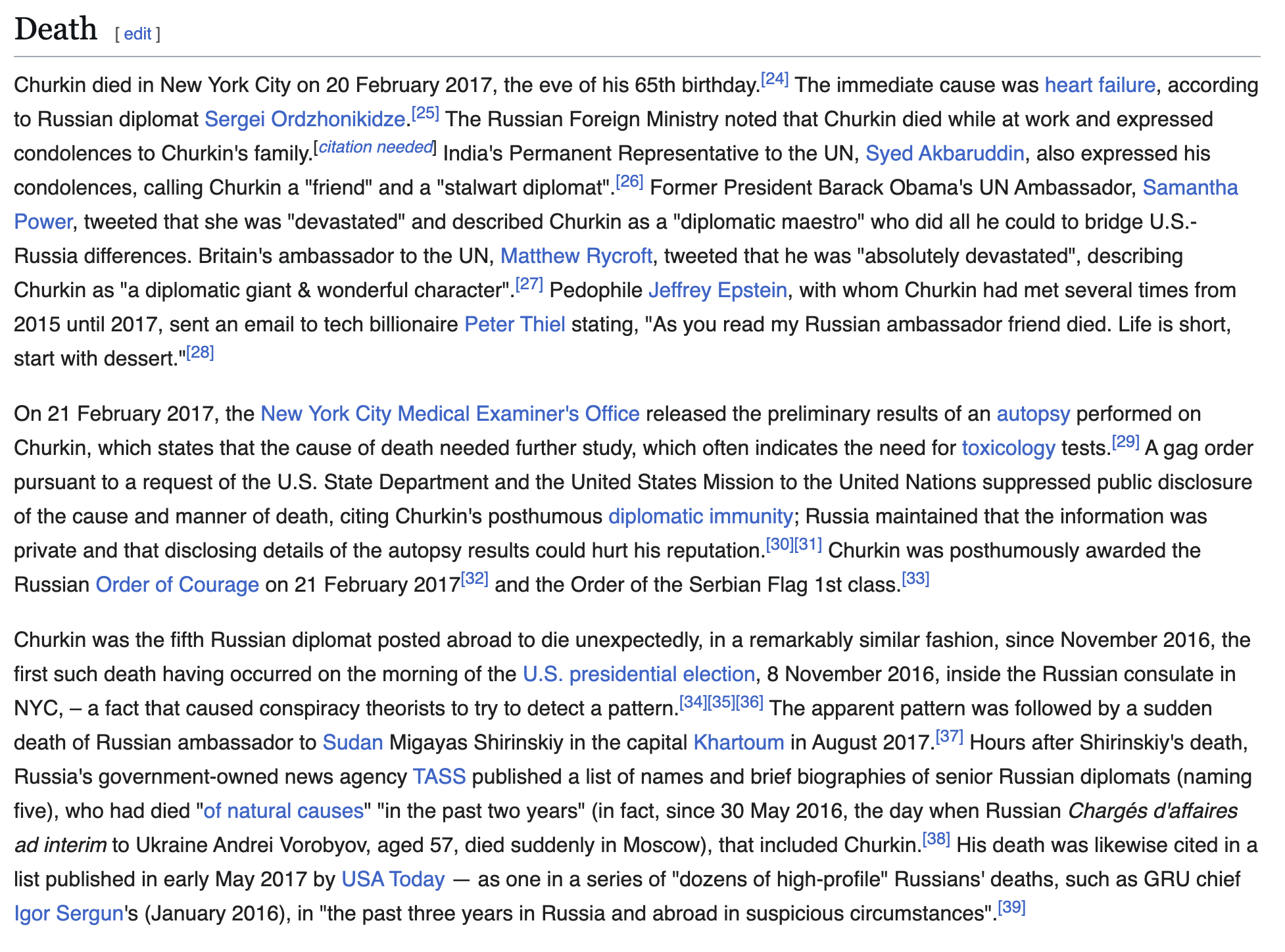Image resolution: width=1285 pixels, height=952 pixels.
Task: Open the diplomatic immunity link
Action: click(x=700, y=517)
